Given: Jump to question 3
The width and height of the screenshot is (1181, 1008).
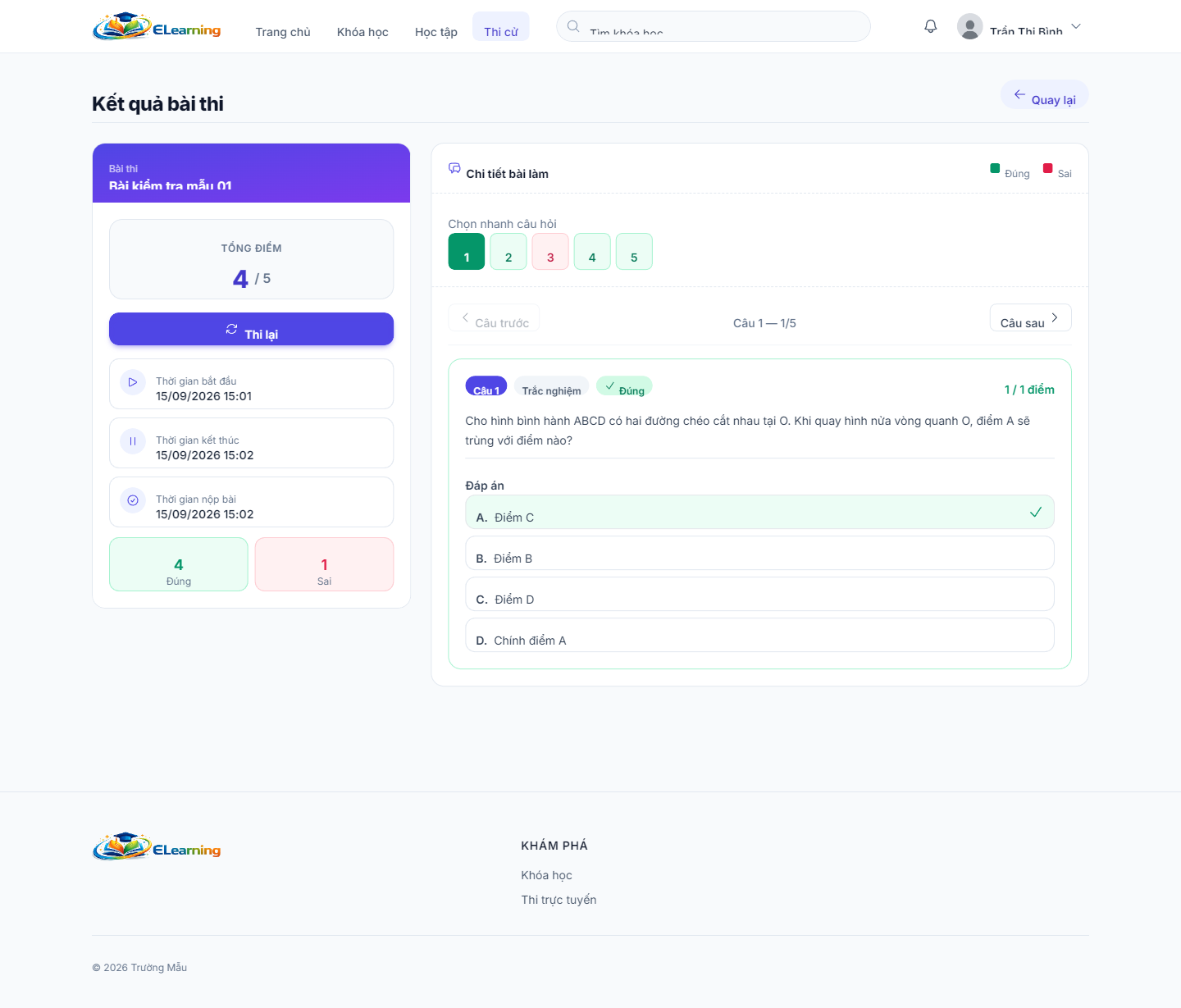Looking at the screenshot, I should [x=550, y=252].
